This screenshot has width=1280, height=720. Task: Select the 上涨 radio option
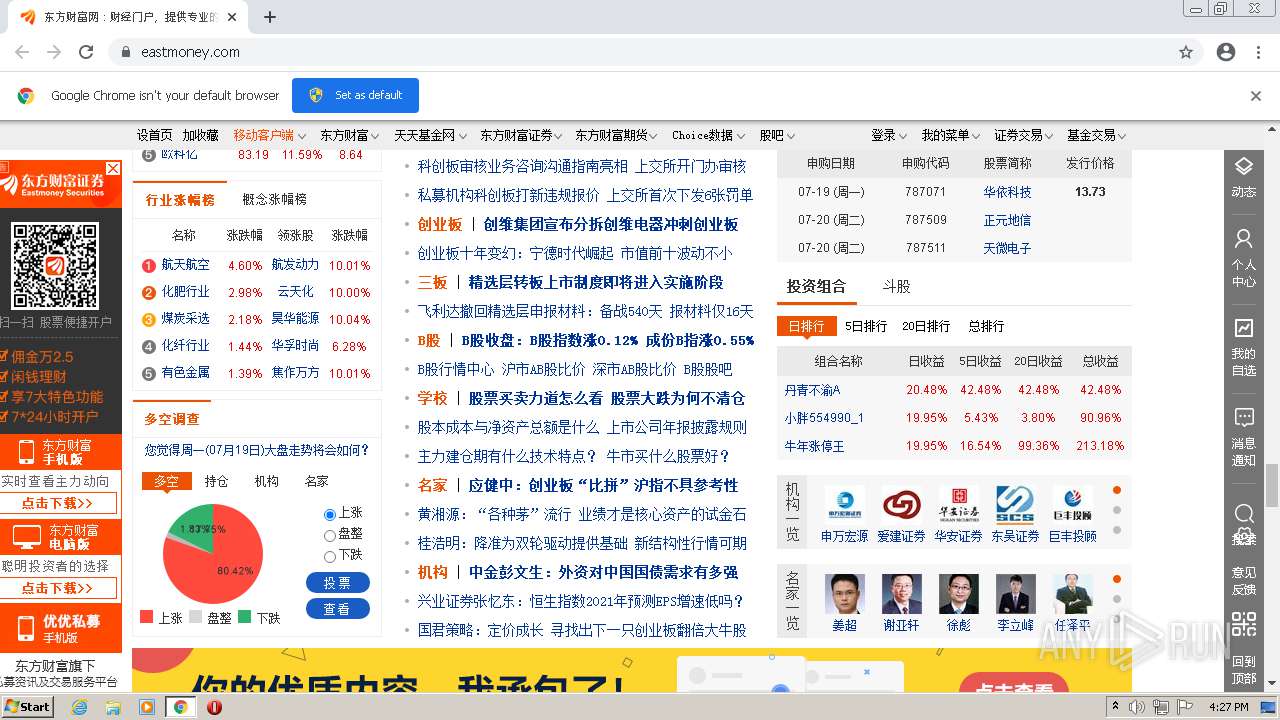pyautogui.click(x=330, y=514)
